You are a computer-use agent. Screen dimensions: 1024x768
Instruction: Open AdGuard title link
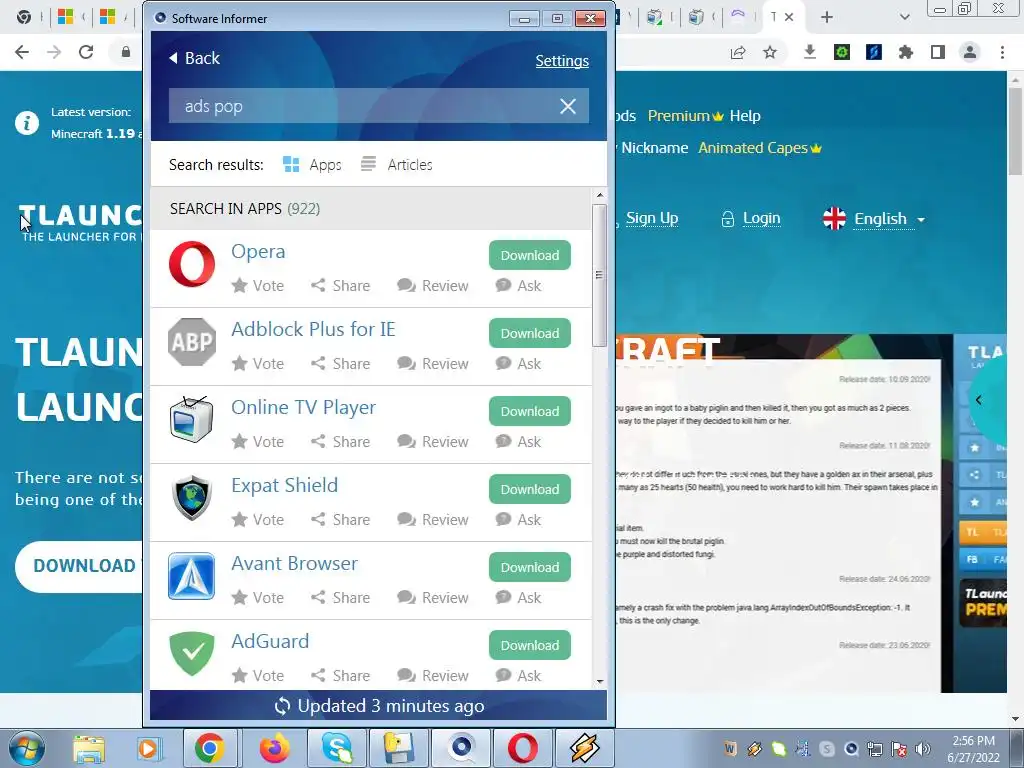tap(270, 641)
